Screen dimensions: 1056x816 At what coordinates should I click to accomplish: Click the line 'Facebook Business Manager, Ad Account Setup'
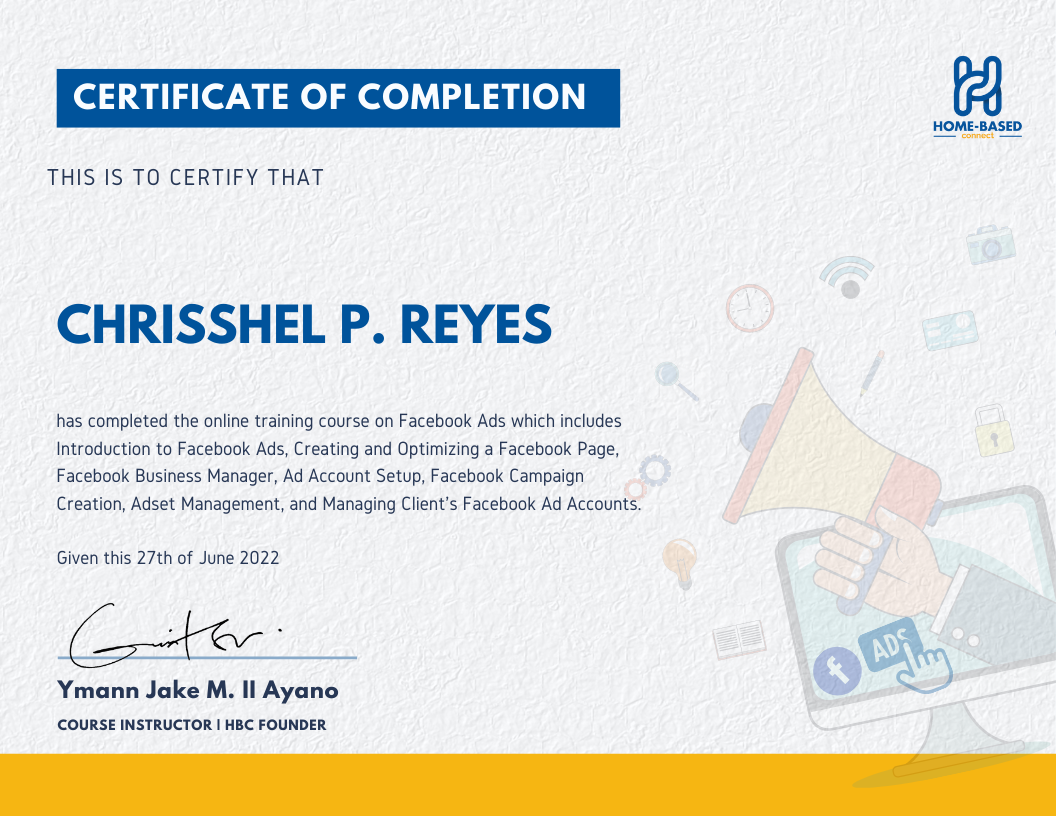pos(320,476)
